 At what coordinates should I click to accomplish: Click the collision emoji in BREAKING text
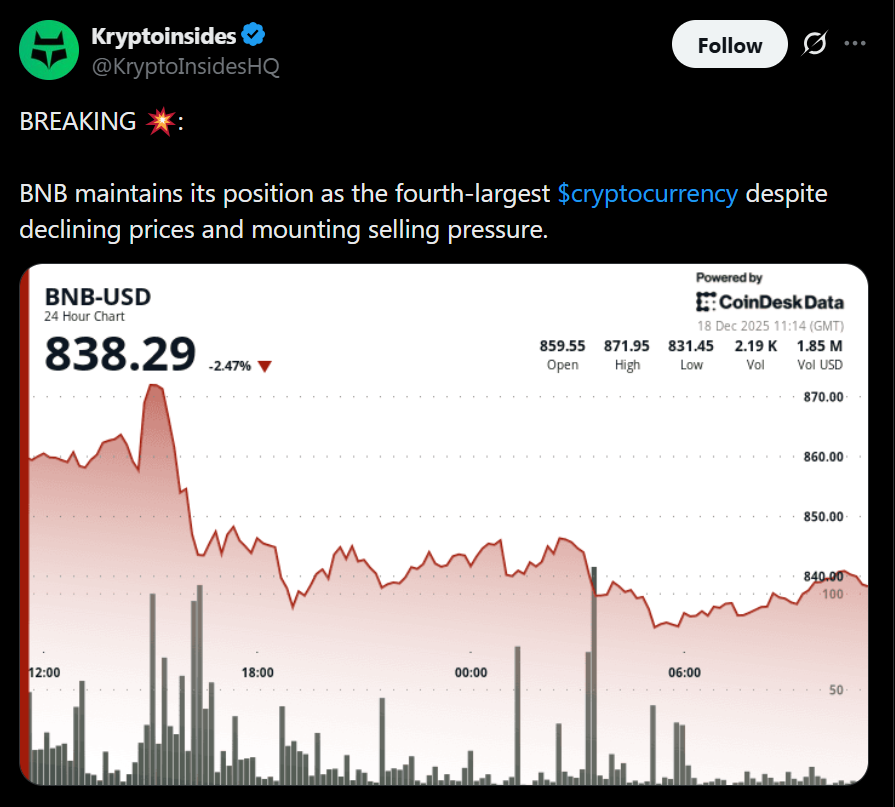[x=162, y=120]
